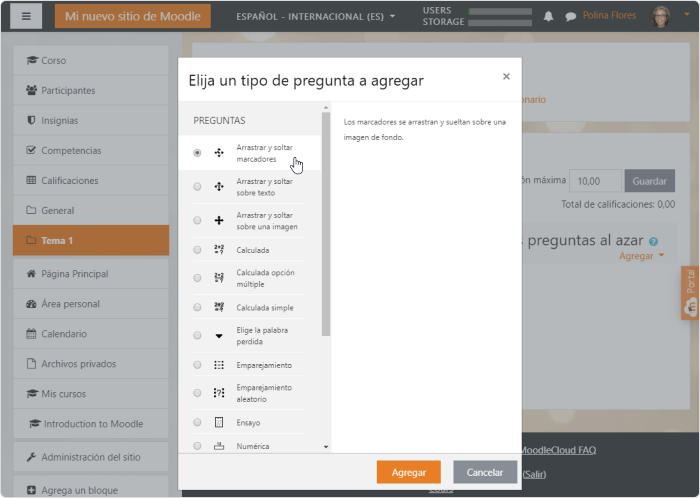
Task: Expand the Agregar dropdown in the quiz page
Action: pos(641,256)
